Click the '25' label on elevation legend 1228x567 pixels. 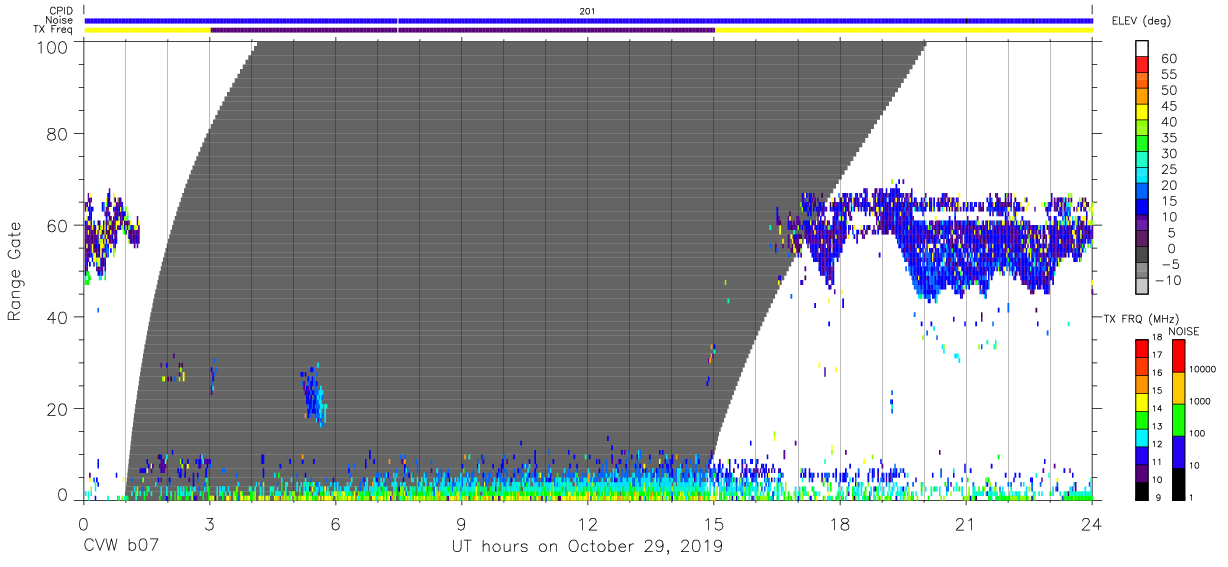point(1168,169)
